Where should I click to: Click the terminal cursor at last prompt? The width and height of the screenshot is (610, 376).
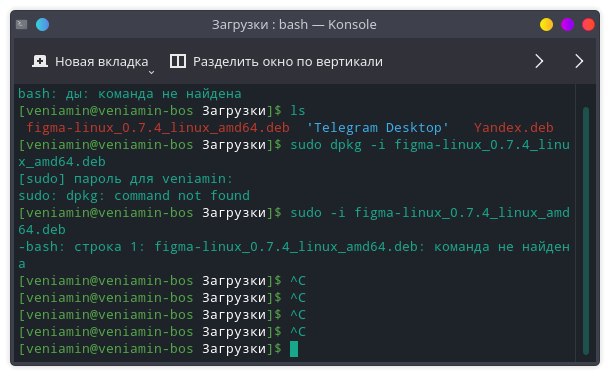(294, 349)
